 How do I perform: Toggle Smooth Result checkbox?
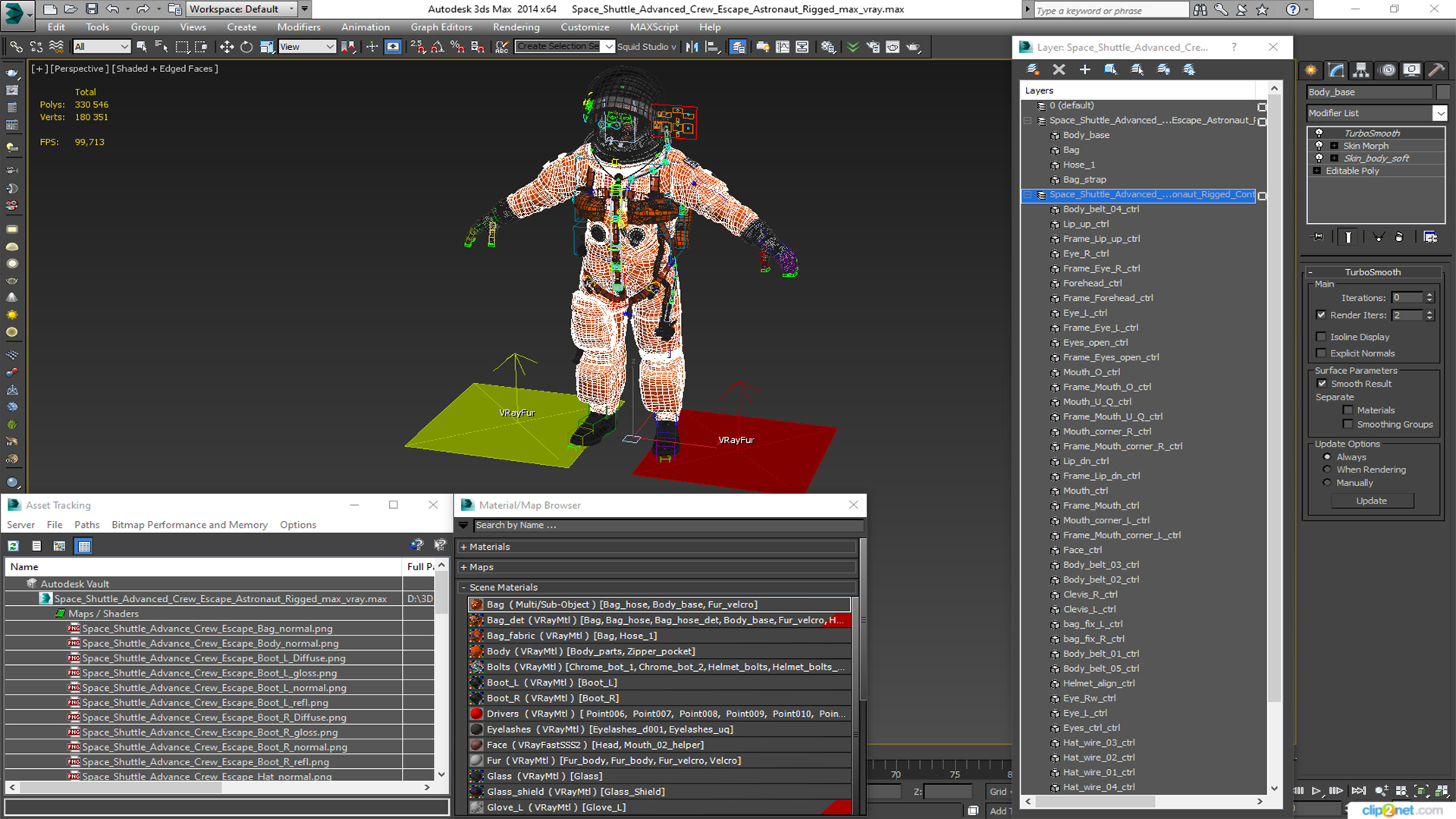[x=1322, y=384]
